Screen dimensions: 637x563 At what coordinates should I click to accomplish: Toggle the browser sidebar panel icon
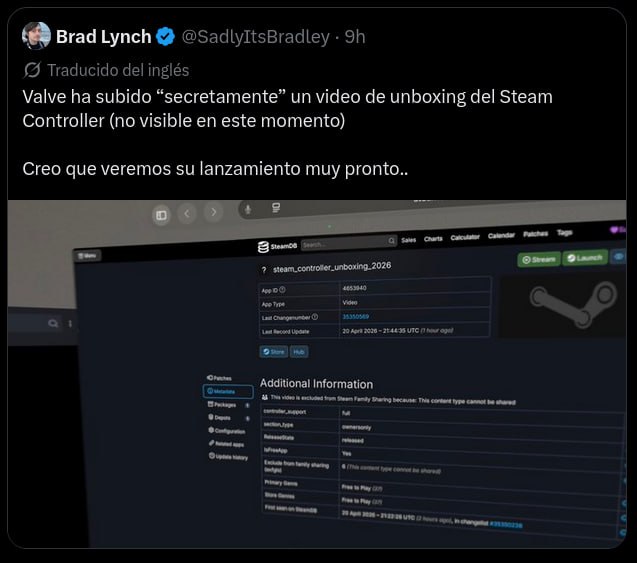pos(161,215)
